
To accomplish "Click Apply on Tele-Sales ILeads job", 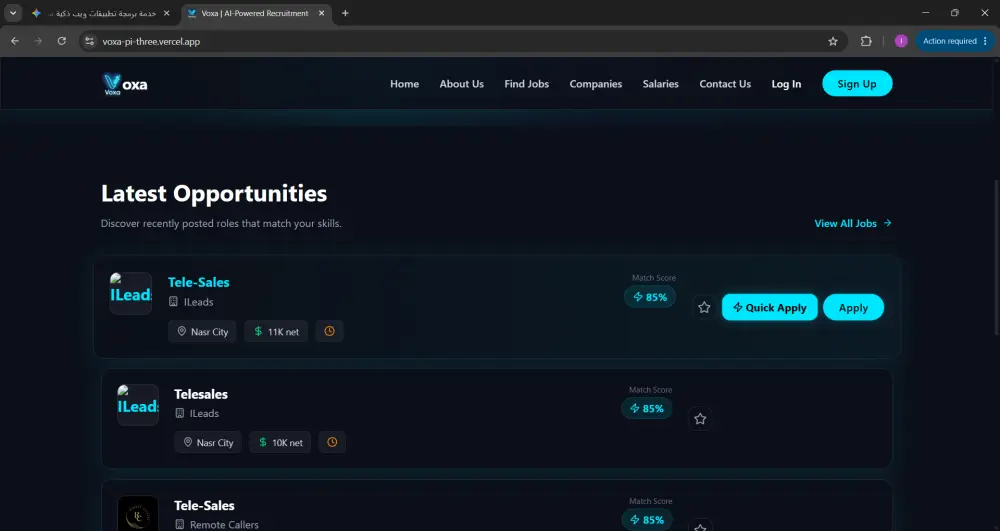I will (x=853, y=307).
